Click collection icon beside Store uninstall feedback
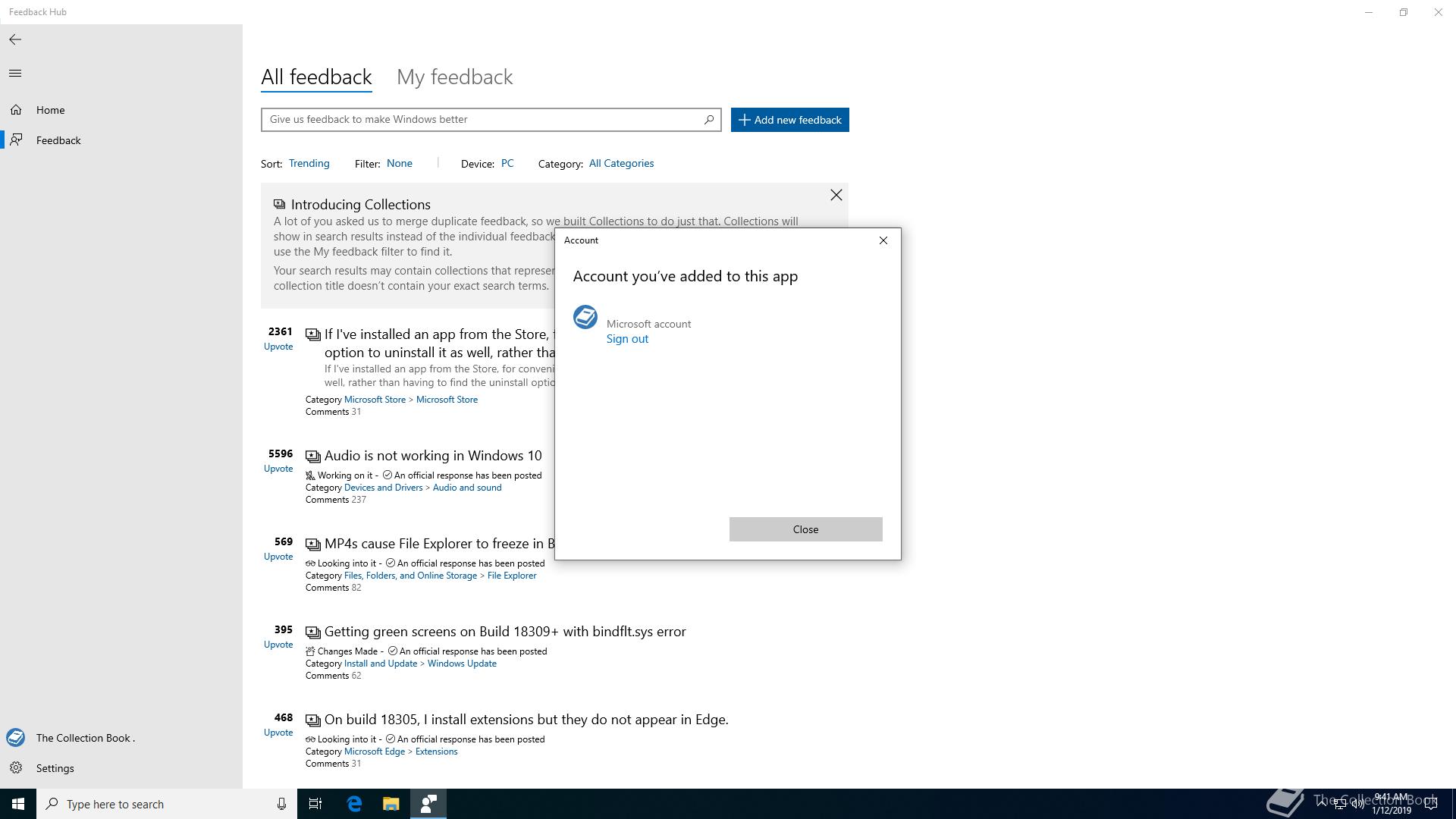This screenshot has height=819, width=1456. click(x=312, y=335)
